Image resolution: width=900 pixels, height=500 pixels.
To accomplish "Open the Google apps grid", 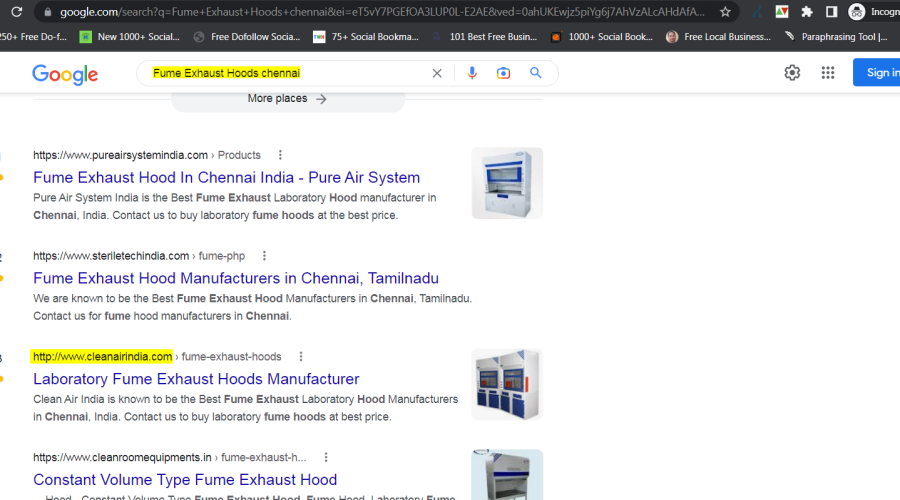I will pos(828,73).
